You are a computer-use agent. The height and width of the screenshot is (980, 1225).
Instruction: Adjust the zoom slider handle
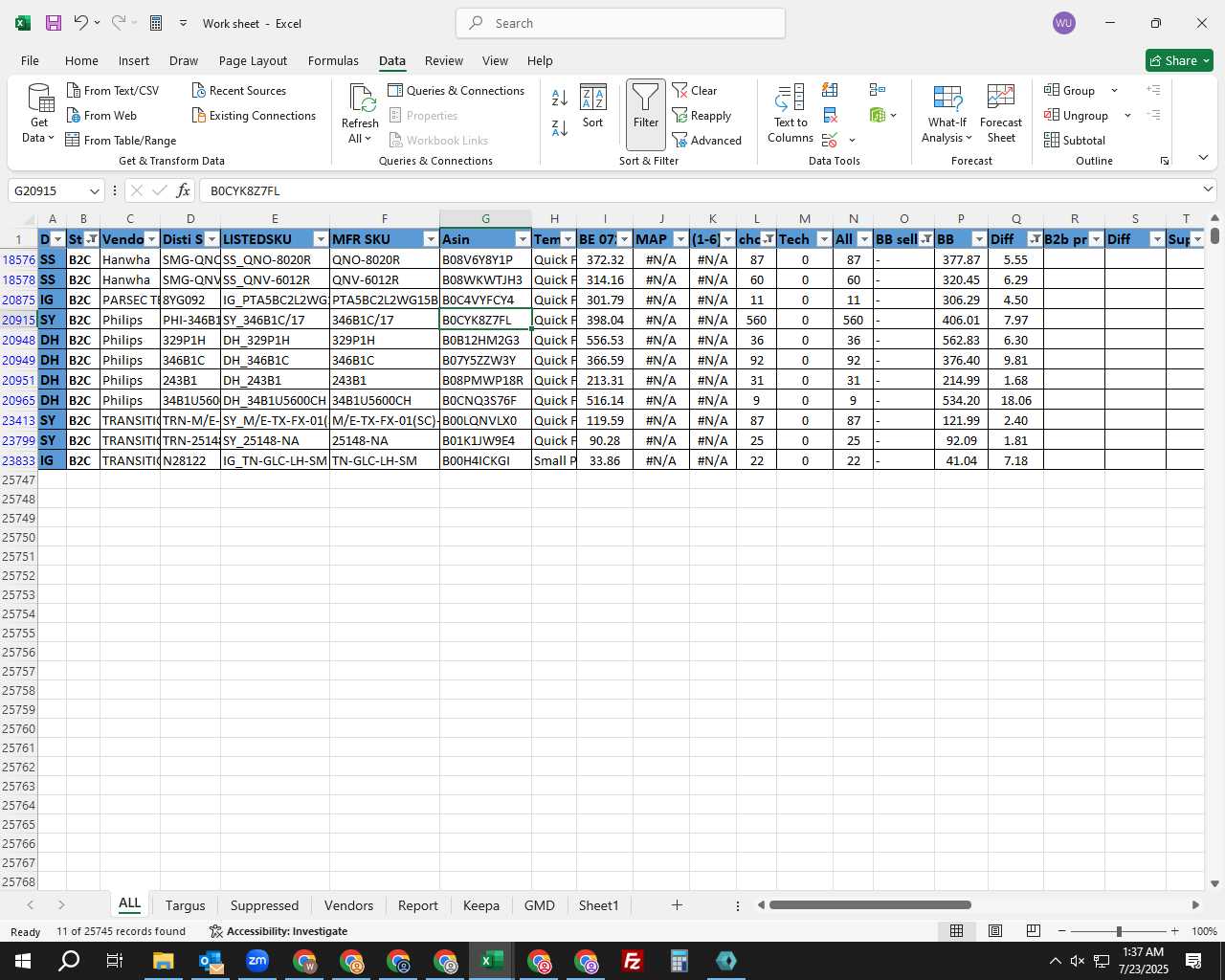tap(1119, 931)
